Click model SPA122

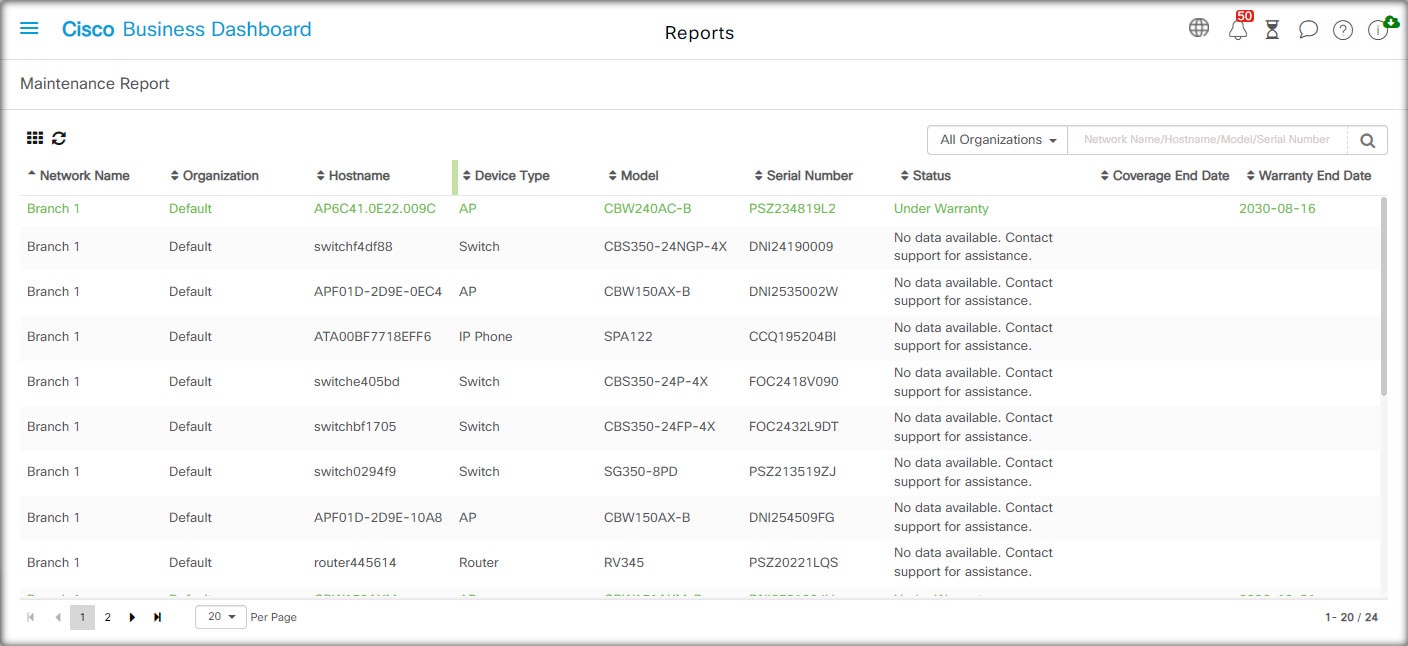click(628, 337)
